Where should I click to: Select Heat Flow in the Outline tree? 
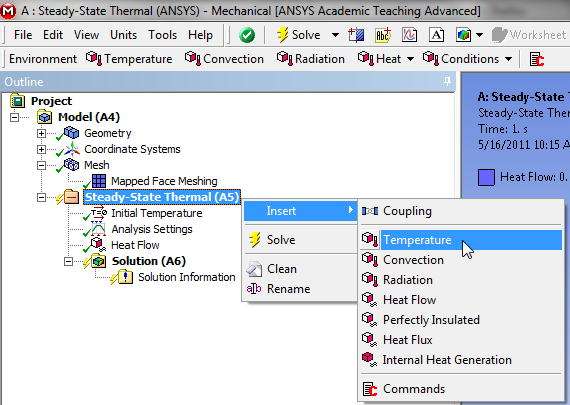tap(135, 245)
